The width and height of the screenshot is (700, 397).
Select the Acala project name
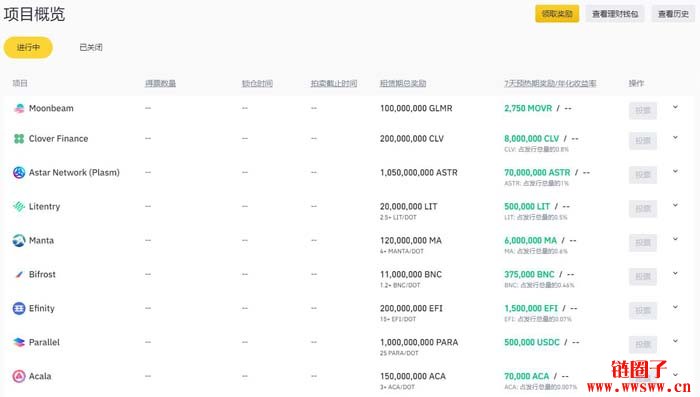tap(40, 376)
